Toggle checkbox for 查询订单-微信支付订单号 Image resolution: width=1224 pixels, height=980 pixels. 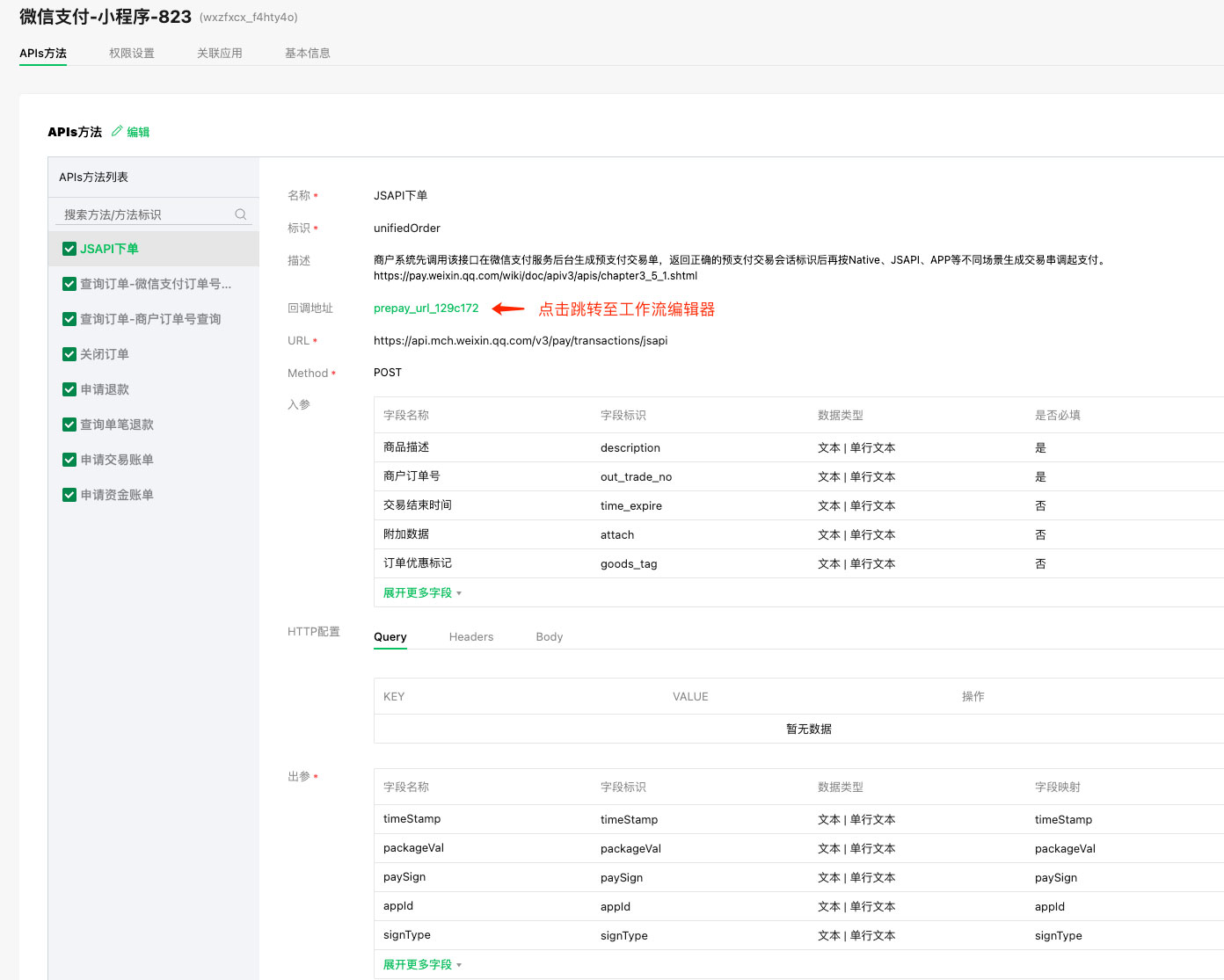tap(69, 284)
